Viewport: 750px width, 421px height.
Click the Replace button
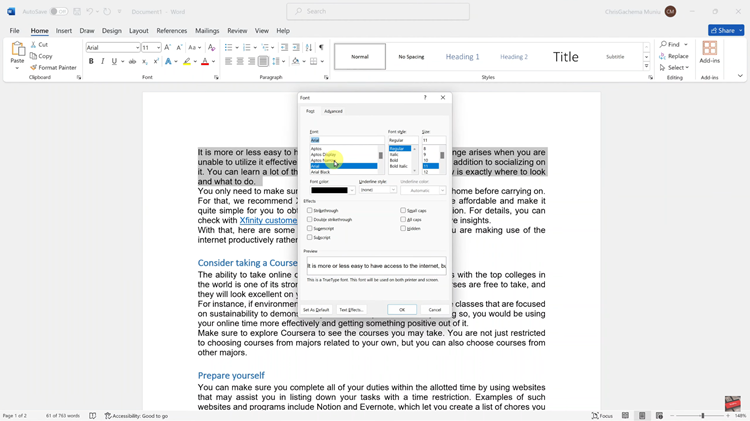coord(674,56)
